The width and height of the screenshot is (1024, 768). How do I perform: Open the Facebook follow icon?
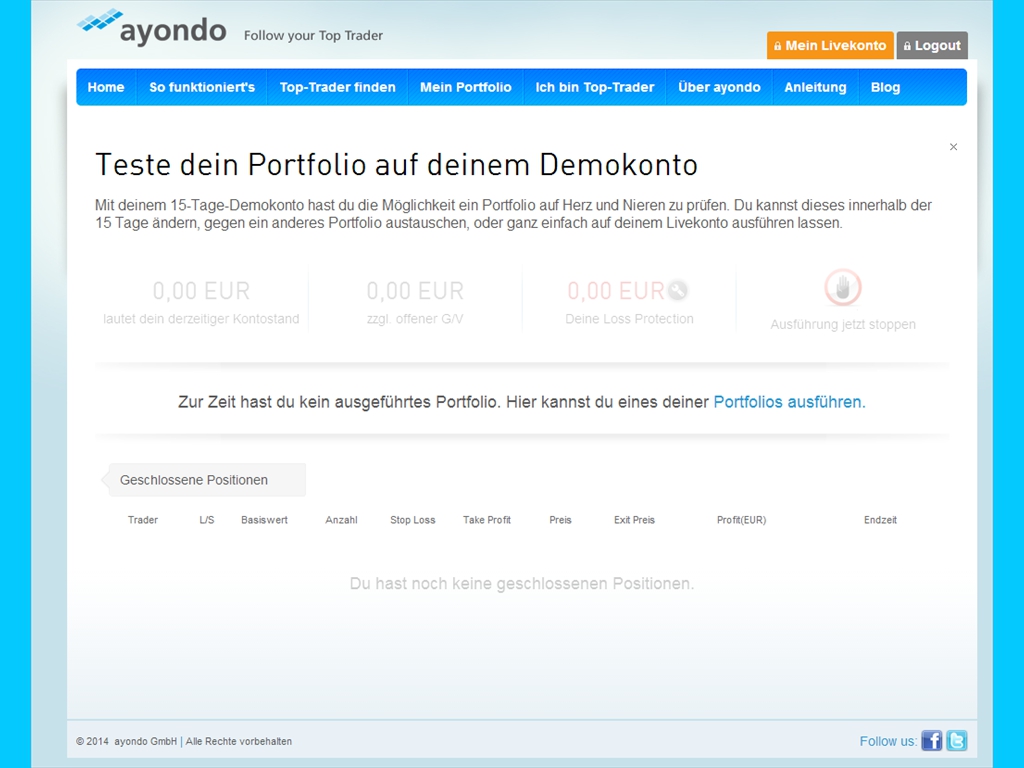point(931,741)
